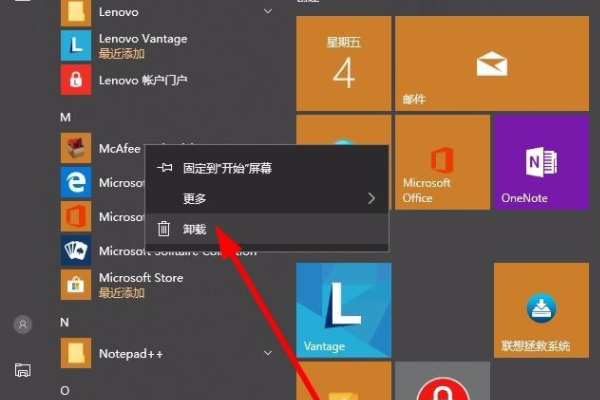This screenshot has height=400, width=600.
Task: Open the Lenovo Vantage tile
Action: point(344,310)
